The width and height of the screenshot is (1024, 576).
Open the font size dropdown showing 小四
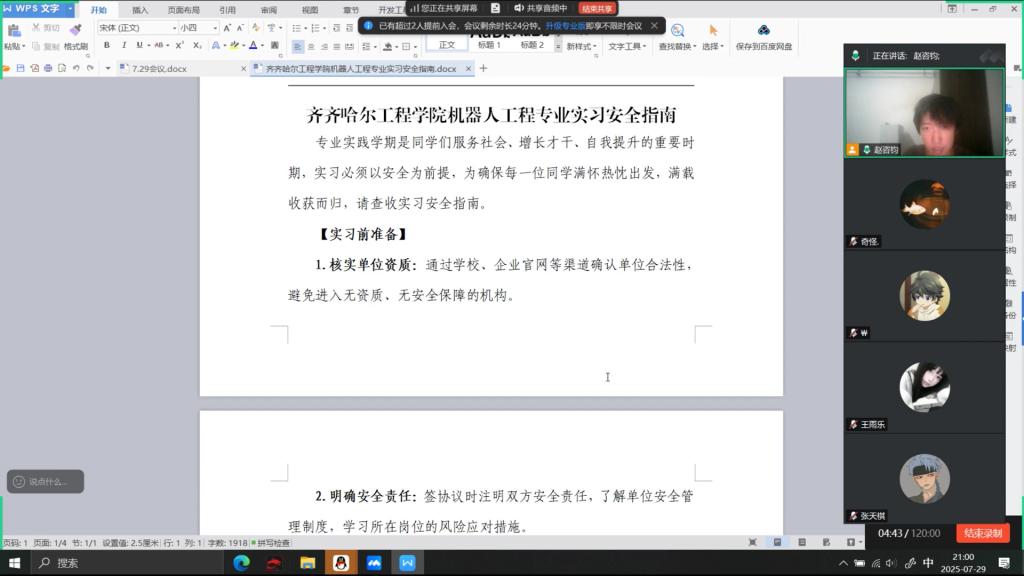198,28
